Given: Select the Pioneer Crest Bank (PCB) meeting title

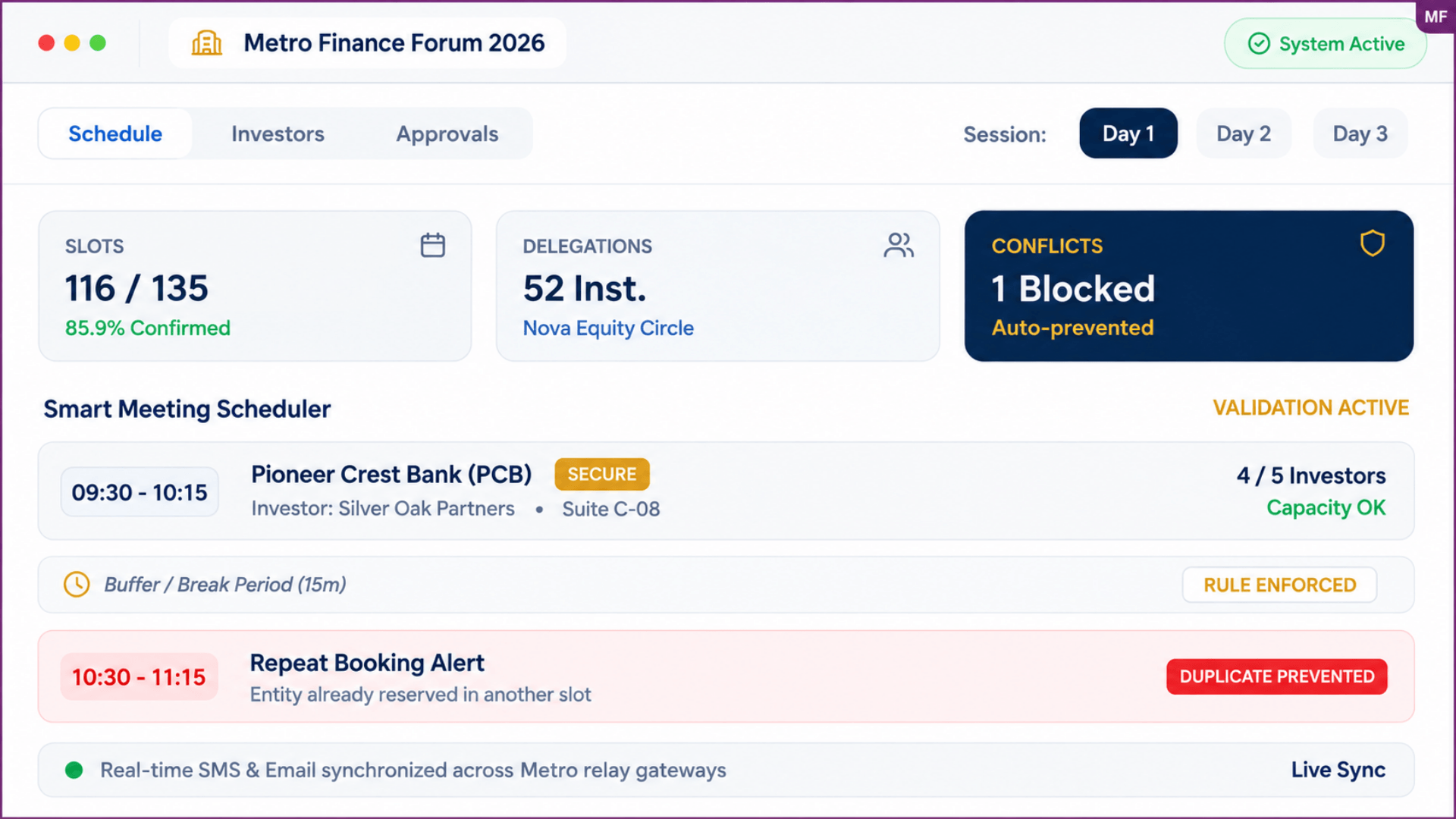Looking at the screenshot, I should click(x=391, y=474).
